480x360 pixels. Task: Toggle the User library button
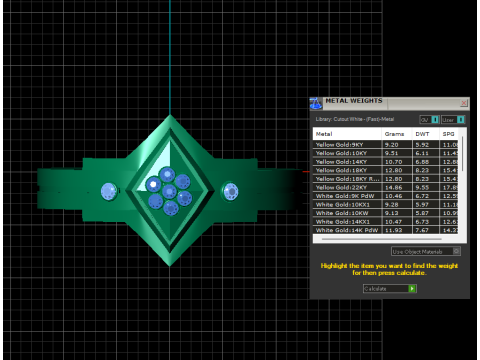(x=453, y=120)
